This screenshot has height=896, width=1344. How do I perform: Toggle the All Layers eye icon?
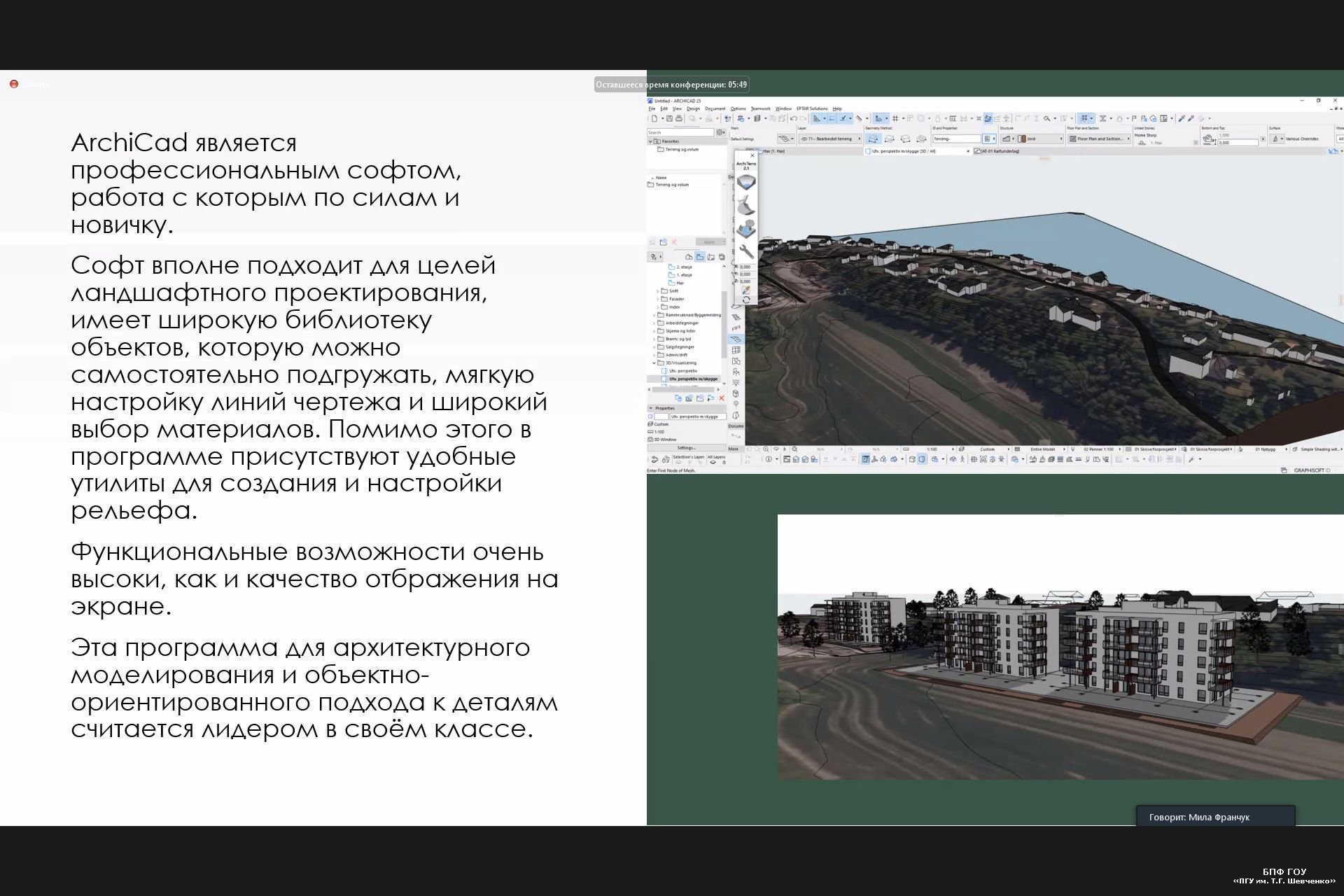pos(713,462)
